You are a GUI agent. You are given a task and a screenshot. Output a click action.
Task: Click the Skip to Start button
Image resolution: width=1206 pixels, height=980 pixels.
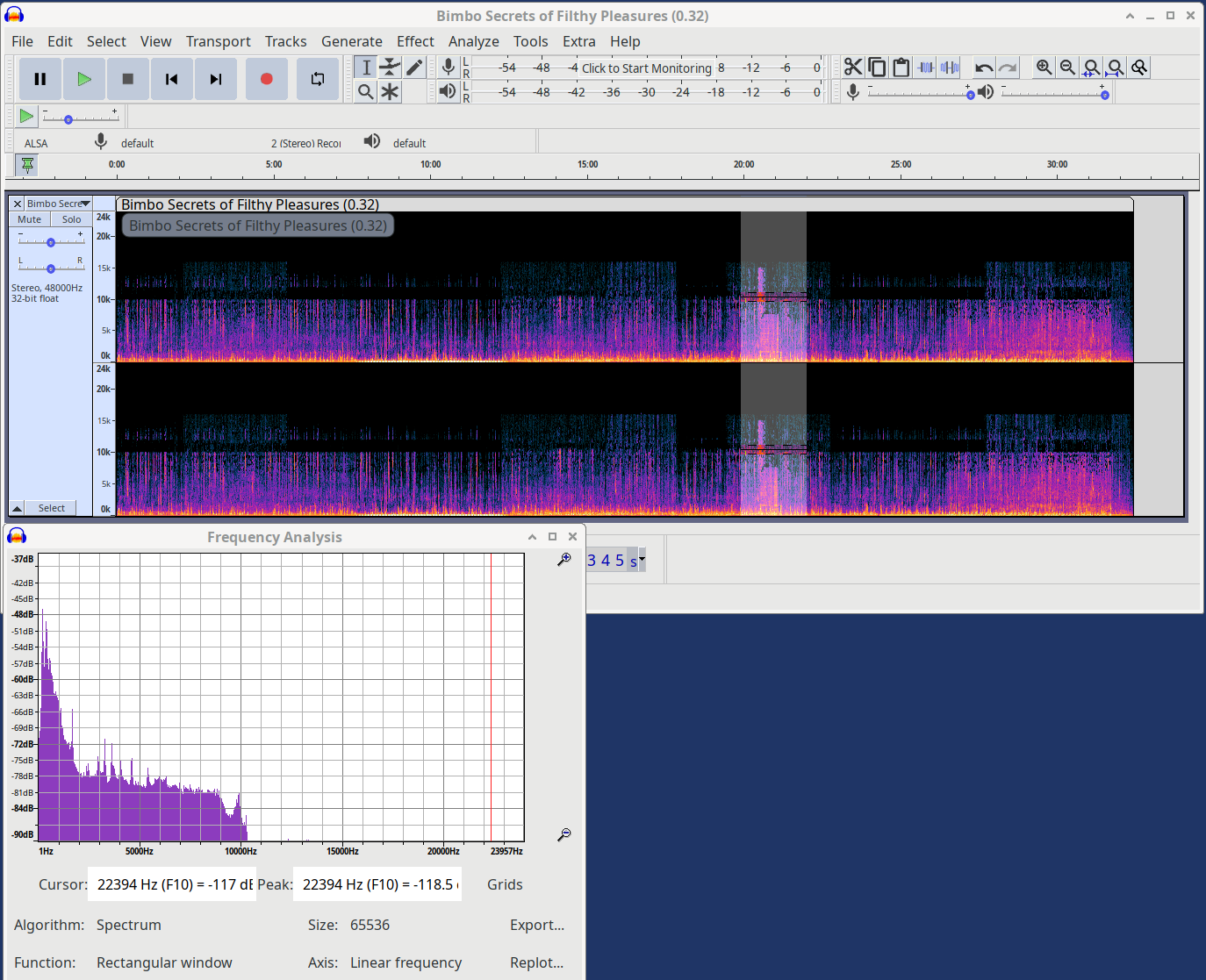[x=172, y=79]
